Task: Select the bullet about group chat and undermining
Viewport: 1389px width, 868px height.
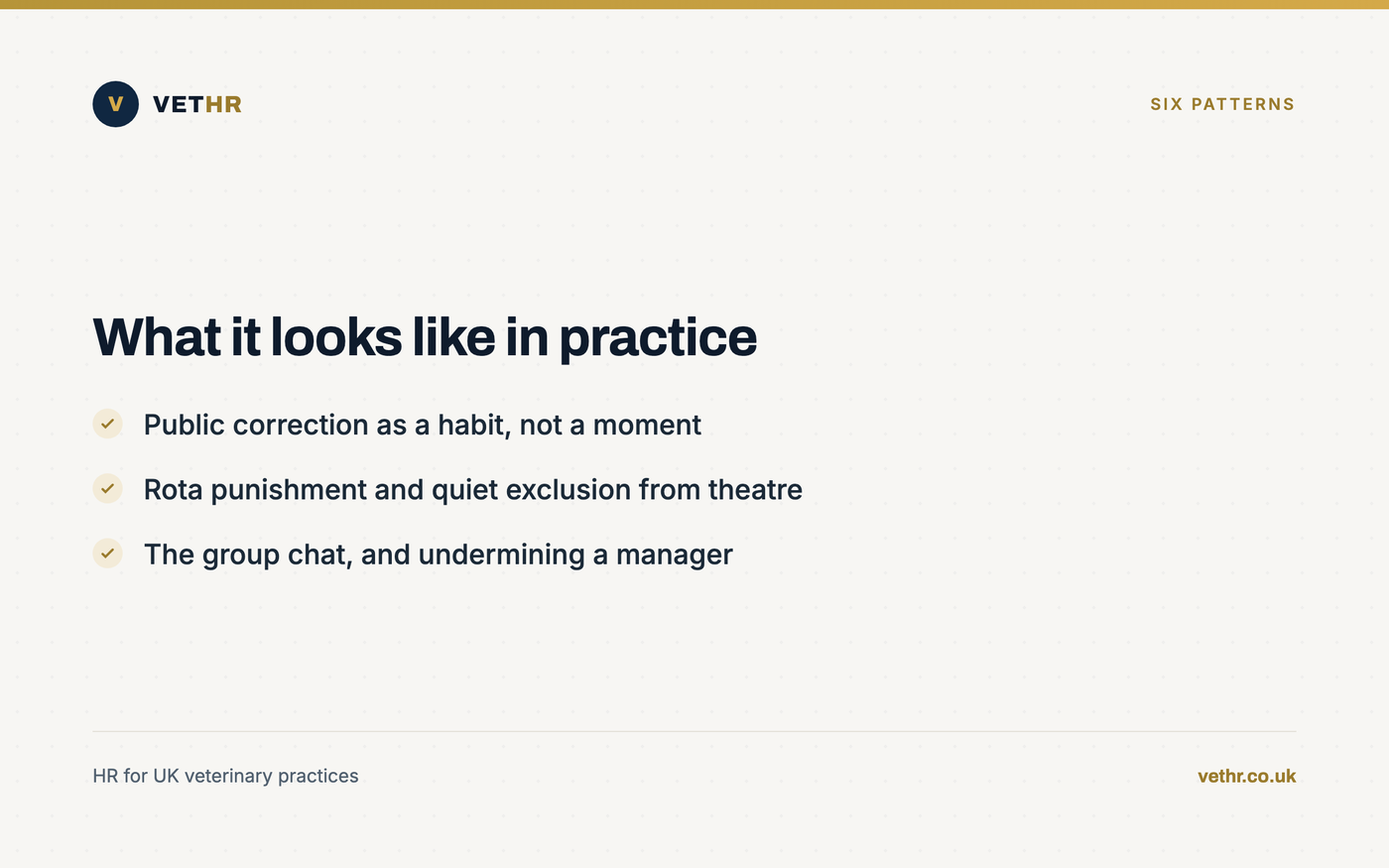Action: [439, 555]
